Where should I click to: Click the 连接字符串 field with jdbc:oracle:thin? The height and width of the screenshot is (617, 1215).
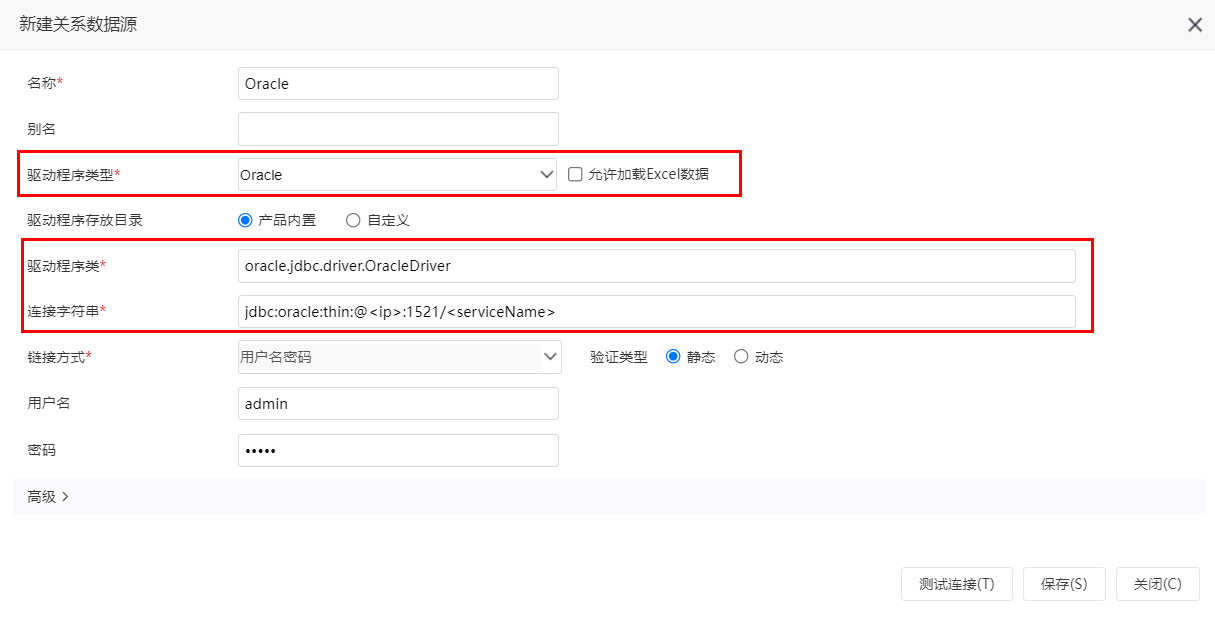pos(657,311)
